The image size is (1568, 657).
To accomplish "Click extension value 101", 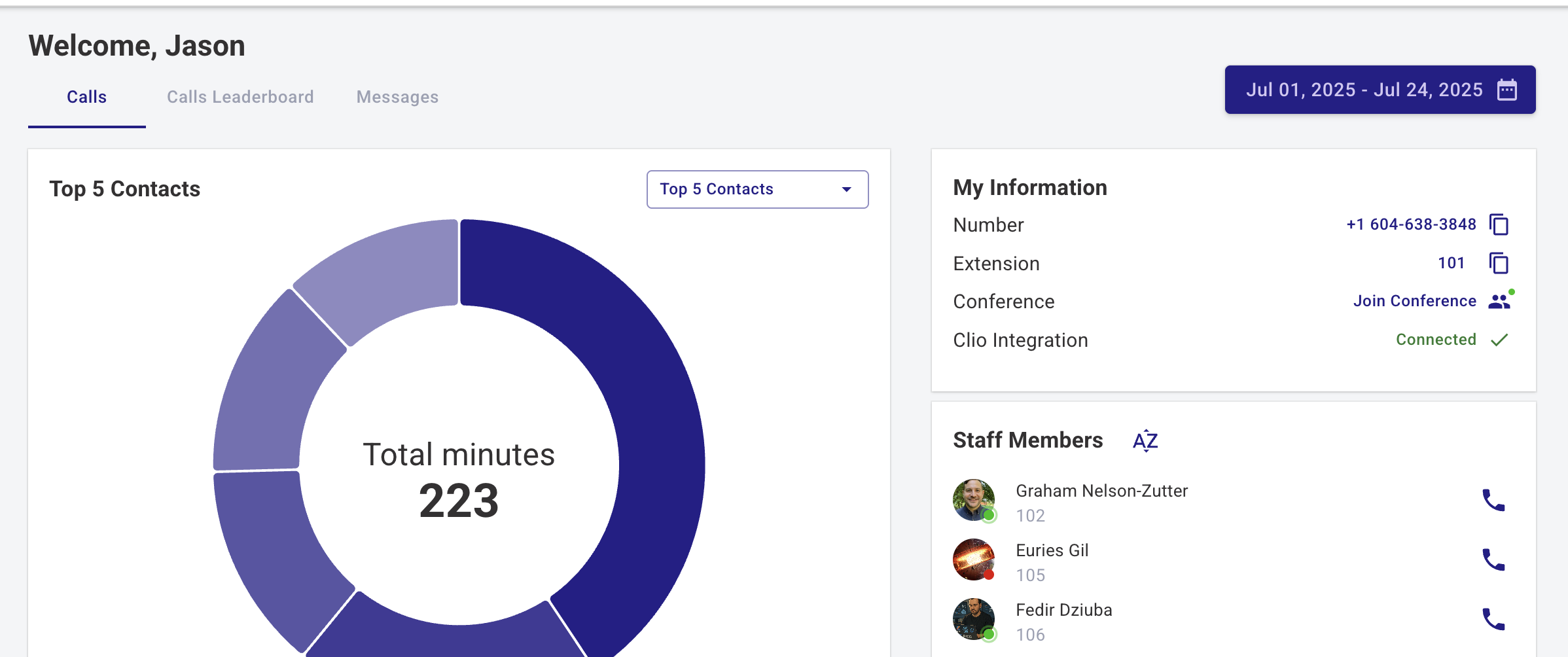I will (x=1451, y=263).
